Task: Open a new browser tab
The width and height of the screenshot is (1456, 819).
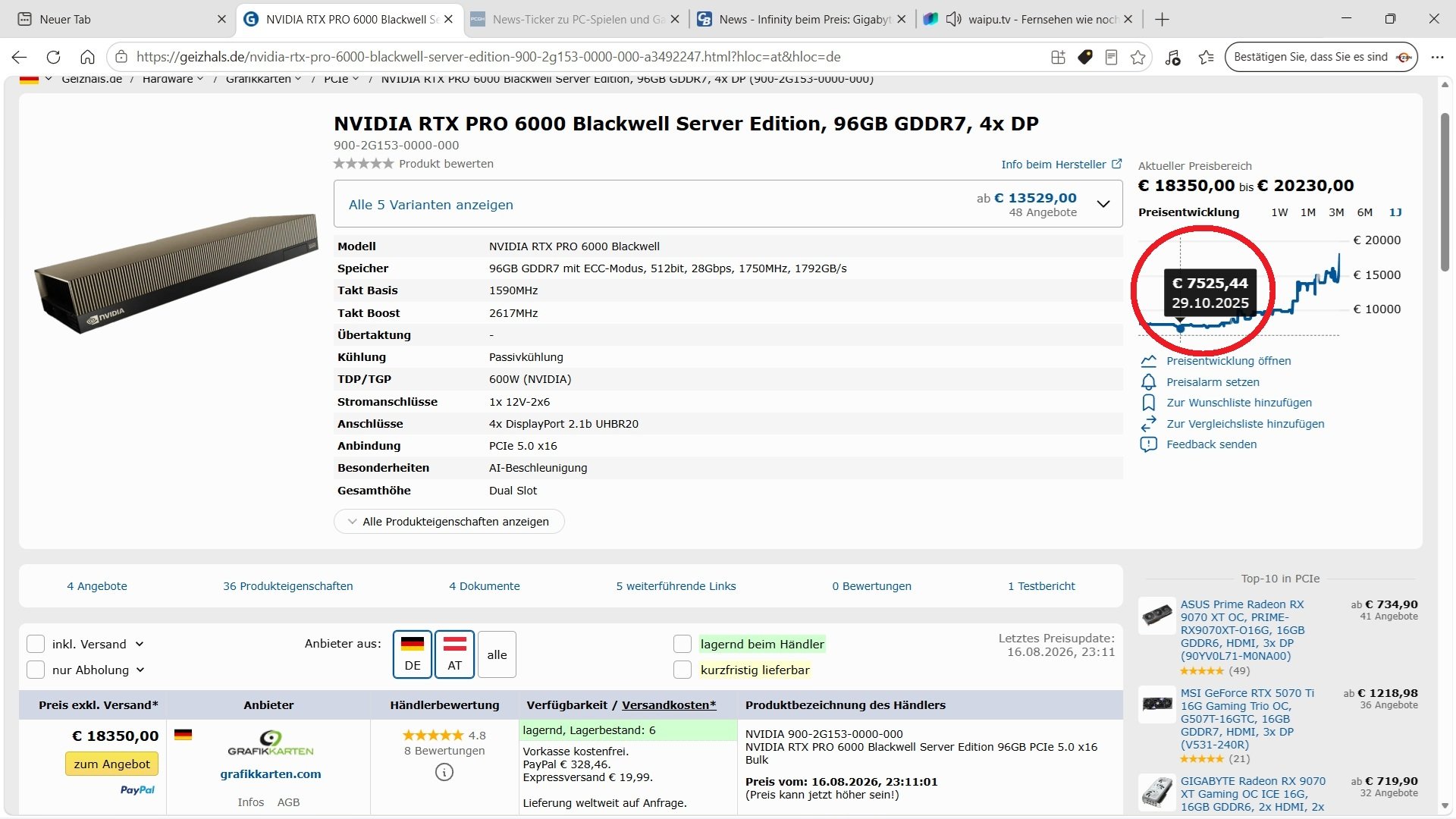Action: (1162, 19)
